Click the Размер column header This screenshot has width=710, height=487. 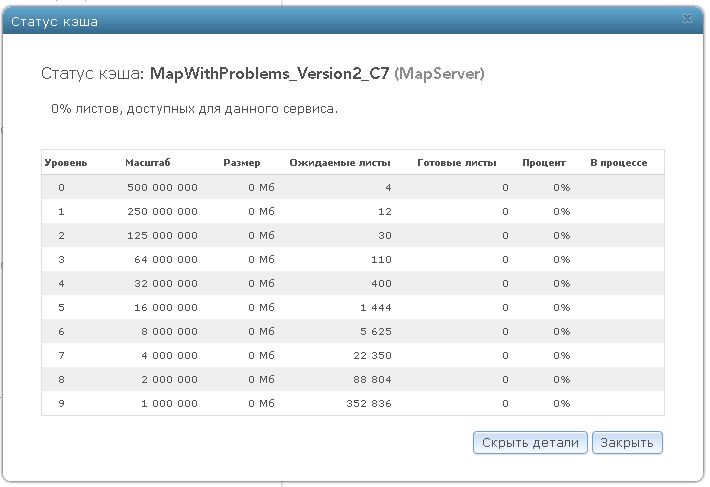pyautogui.click(x=242, y=162)
